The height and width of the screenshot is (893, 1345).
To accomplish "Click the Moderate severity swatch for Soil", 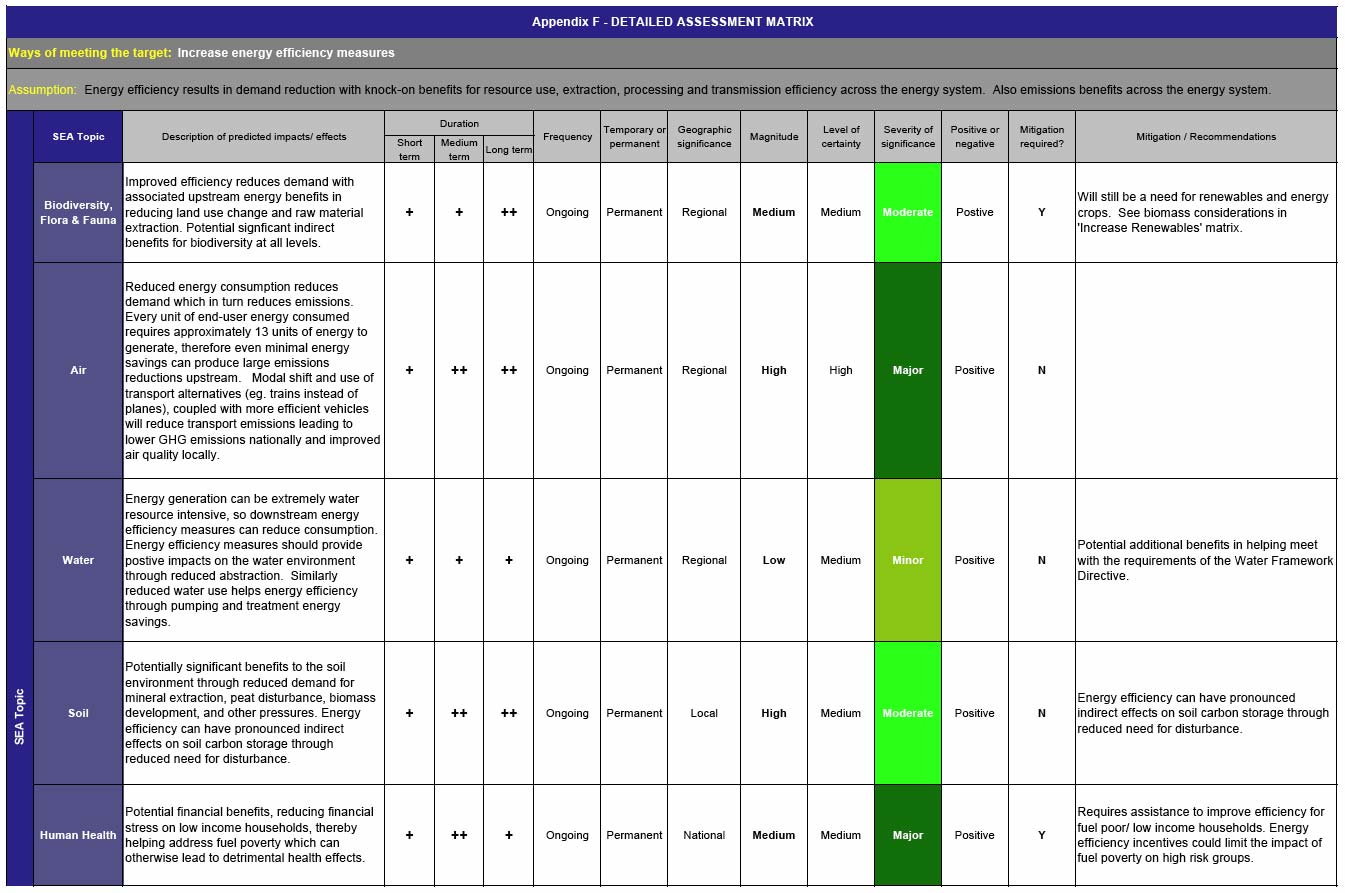I will [x=908, y=713].
